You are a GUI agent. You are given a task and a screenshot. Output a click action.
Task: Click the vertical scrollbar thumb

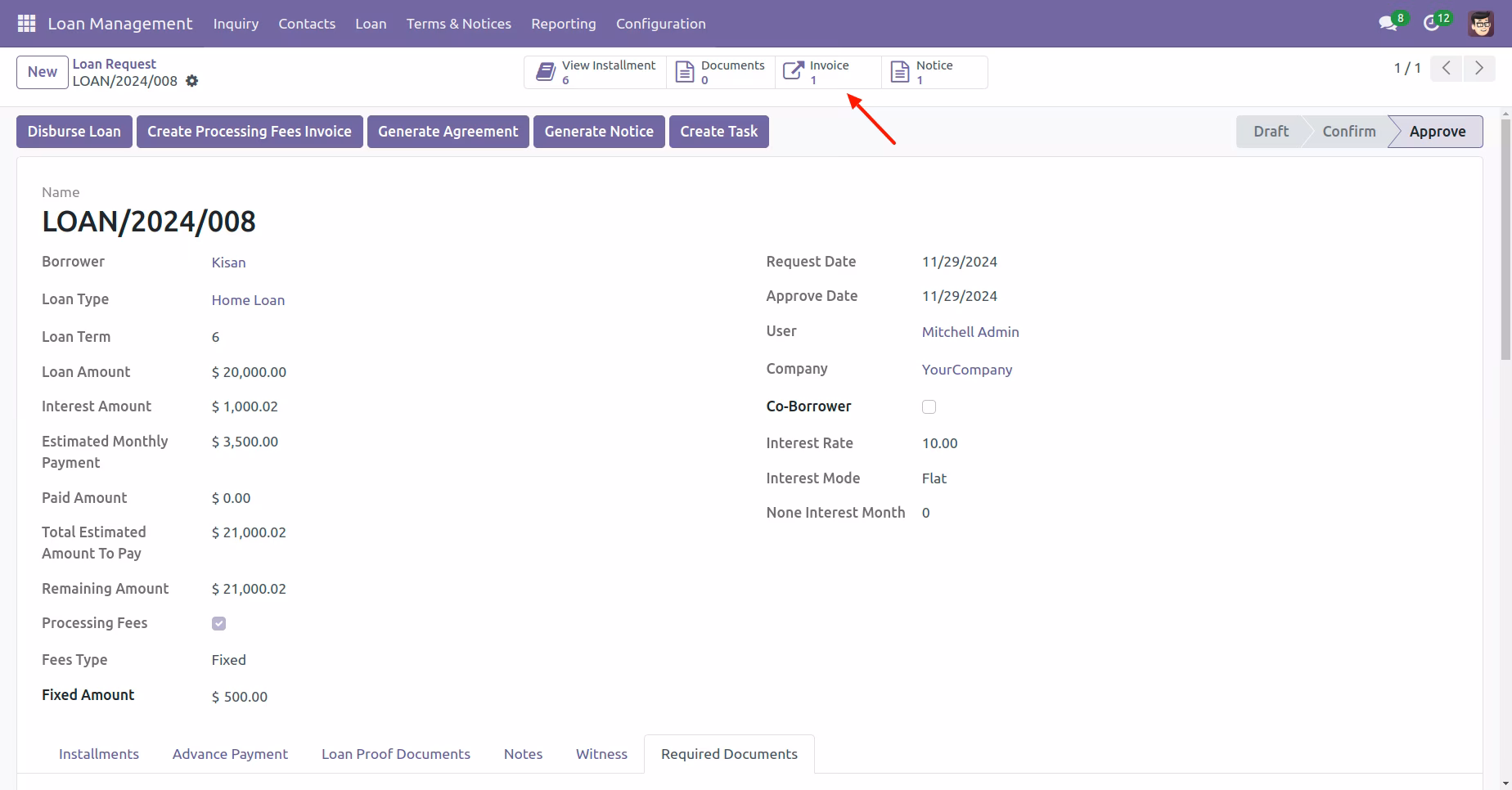point(1505,240)
